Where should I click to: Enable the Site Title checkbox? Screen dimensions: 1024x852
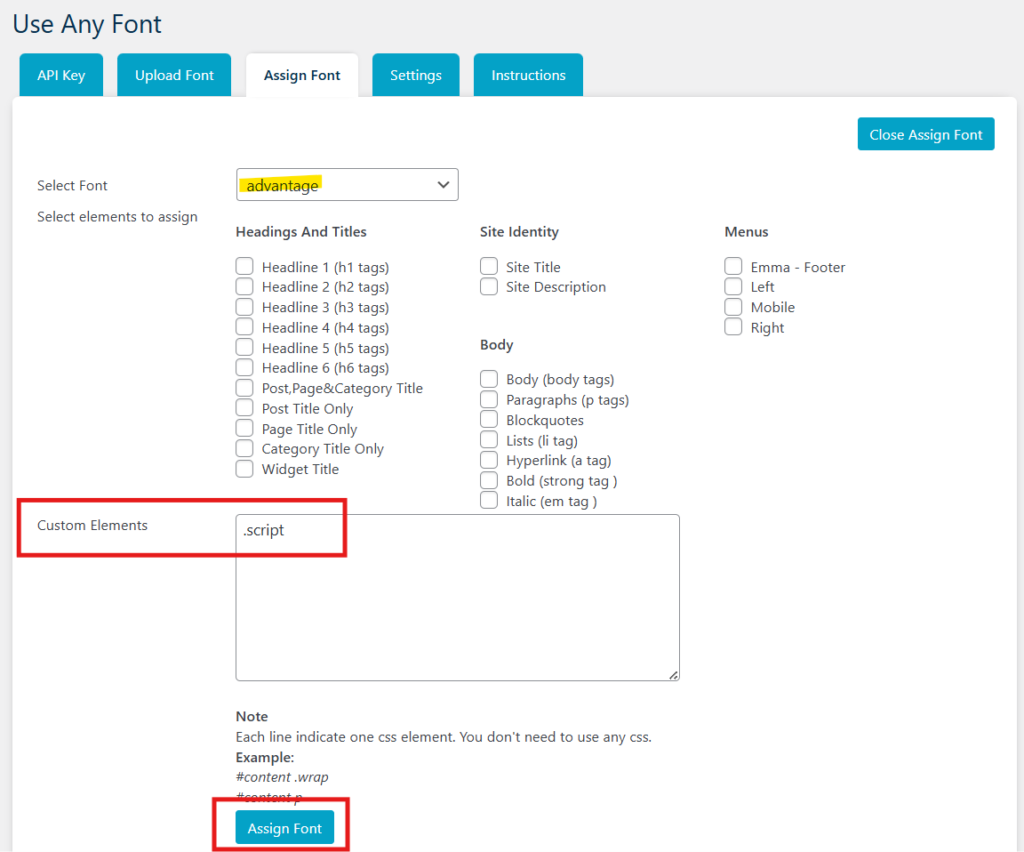pyautogui.click(x=489, y=267)
